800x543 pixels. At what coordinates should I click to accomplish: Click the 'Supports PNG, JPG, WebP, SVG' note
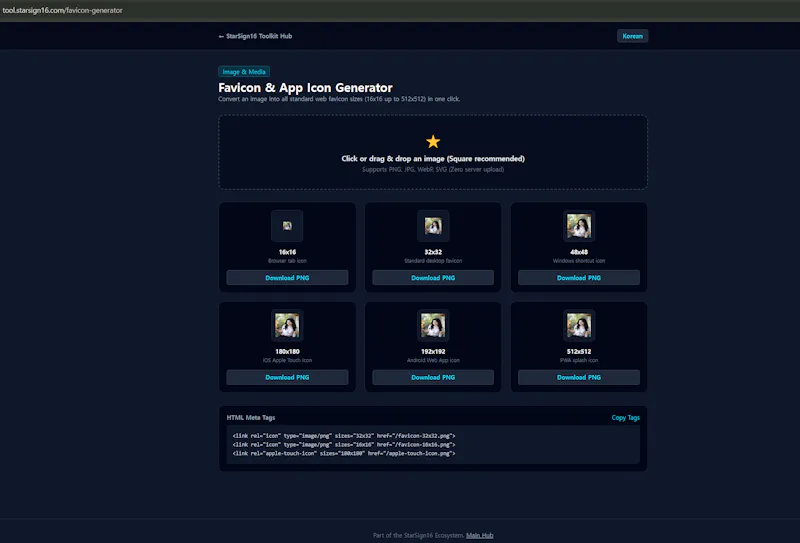(x=433, y=169)
